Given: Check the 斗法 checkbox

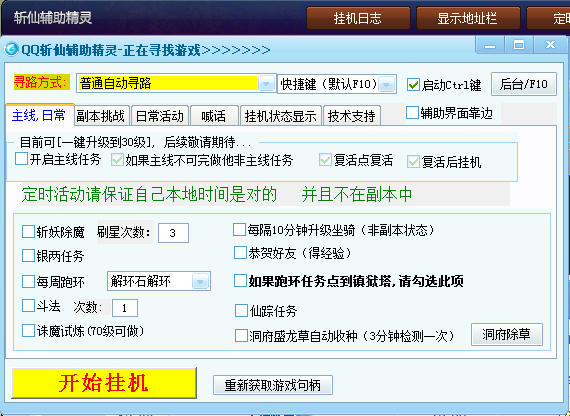Looking at the screenshot, I should point(28,305).
